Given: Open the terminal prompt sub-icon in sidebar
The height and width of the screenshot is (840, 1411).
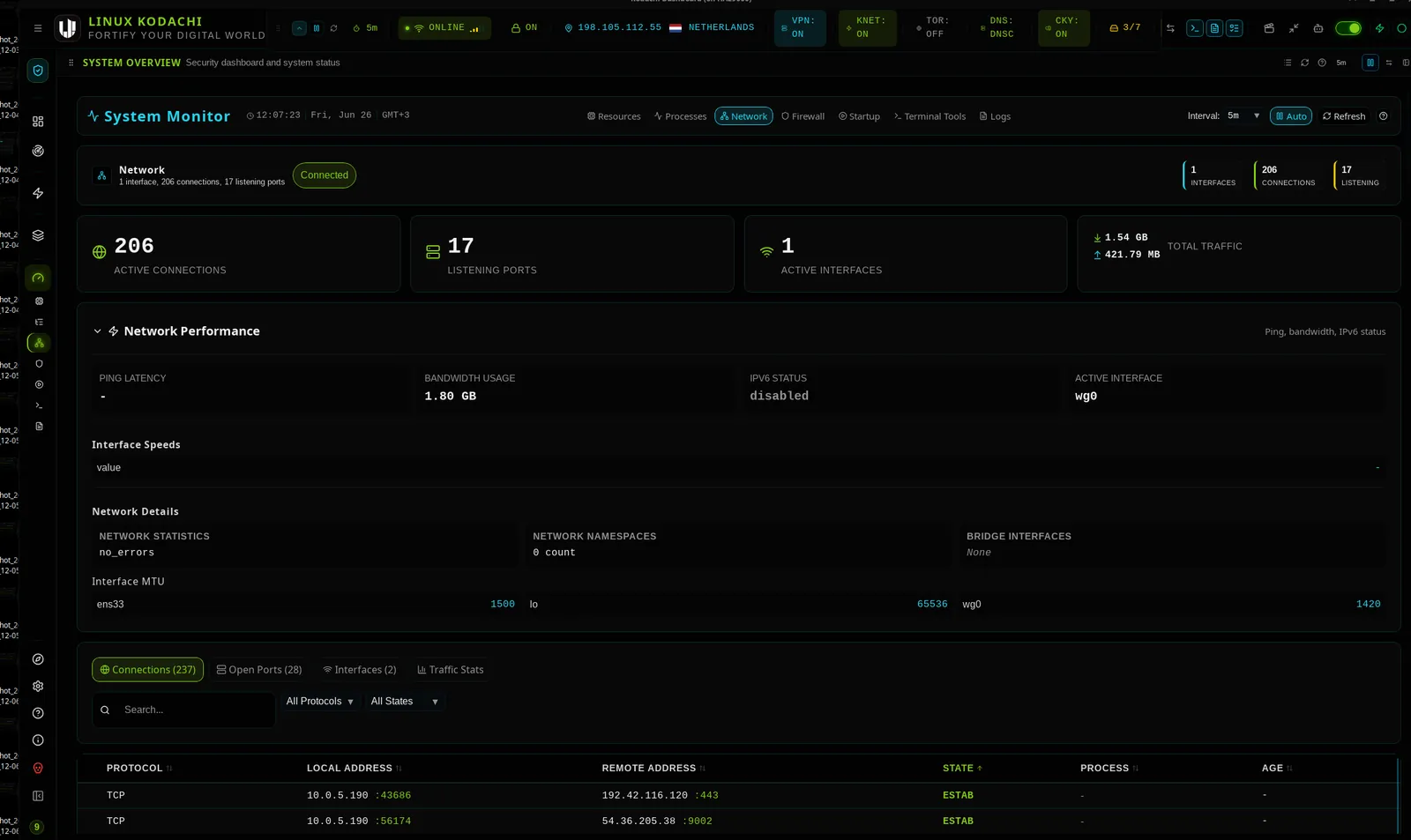Looking at the screenshot, I should (39, 405).
